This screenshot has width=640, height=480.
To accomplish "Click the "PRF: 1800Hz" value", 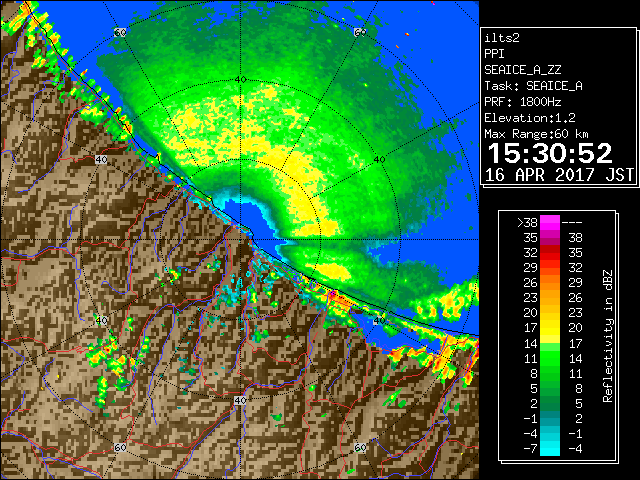I will [x=522, y=102].
